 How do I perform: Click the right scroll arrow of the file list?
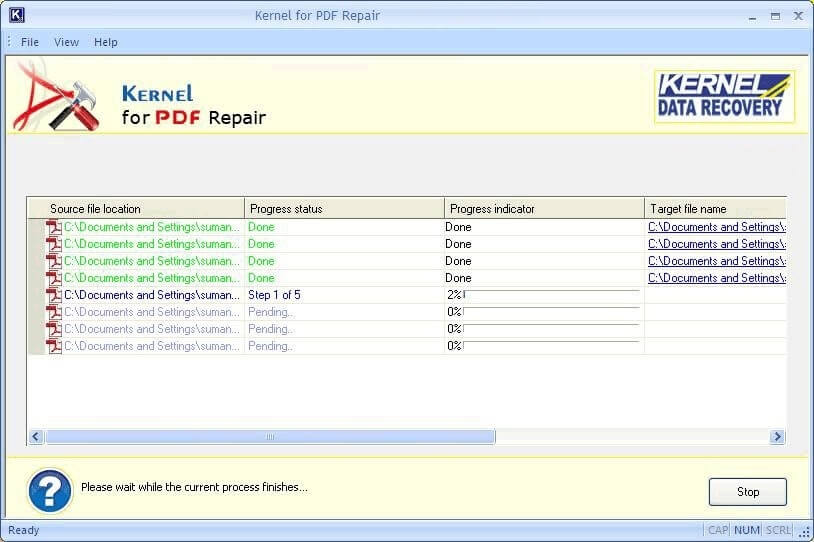coord(777,437)
